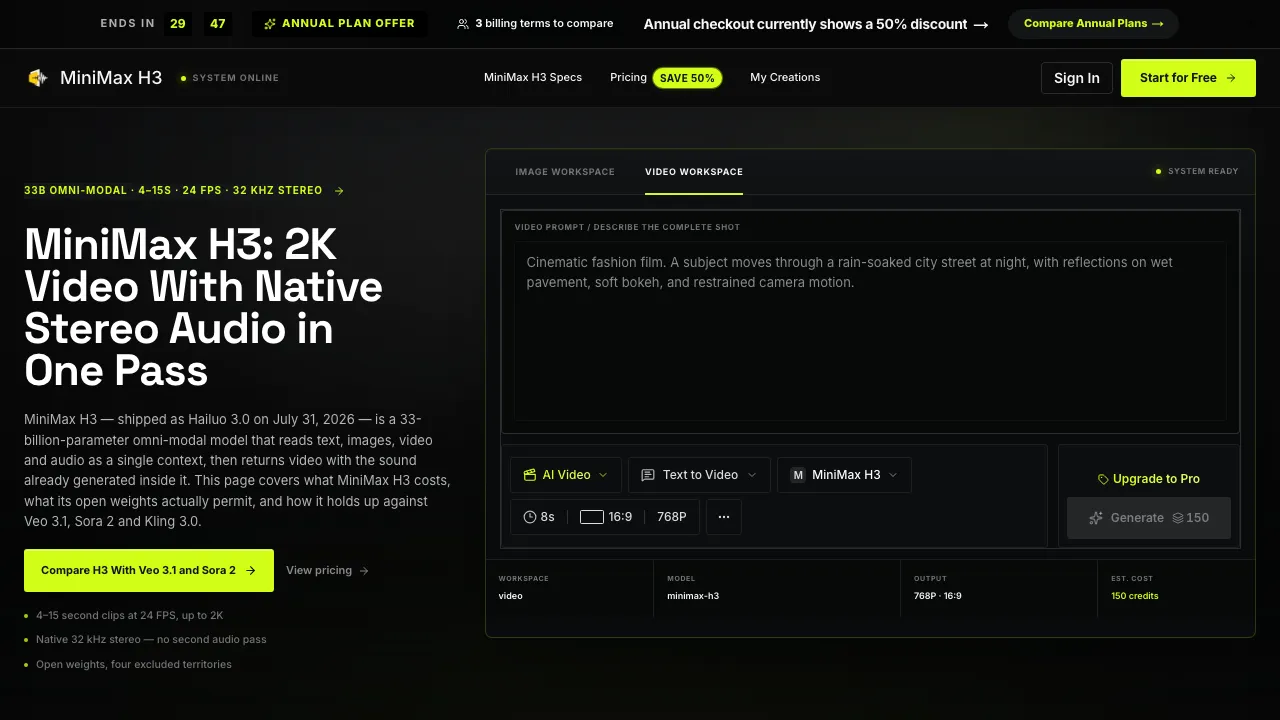Viewport: 1280px width, 720px height.
Task: Select the 768P resolution setting
Action: (x=672, y=517)
